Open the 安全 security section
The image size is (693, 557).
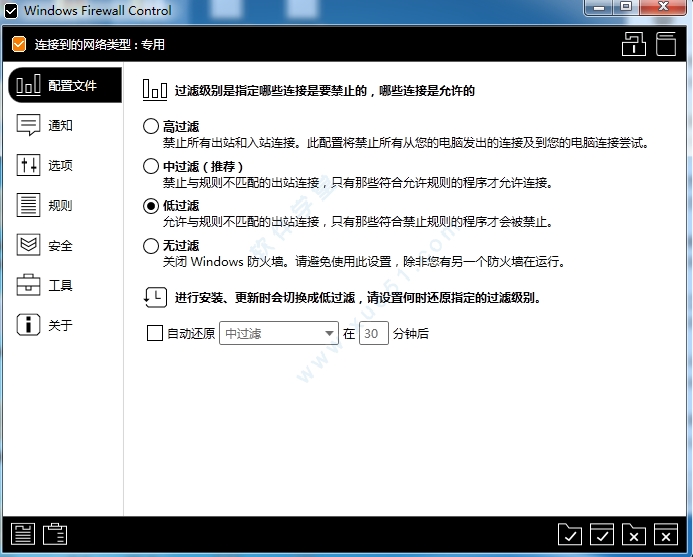point(60,245)
